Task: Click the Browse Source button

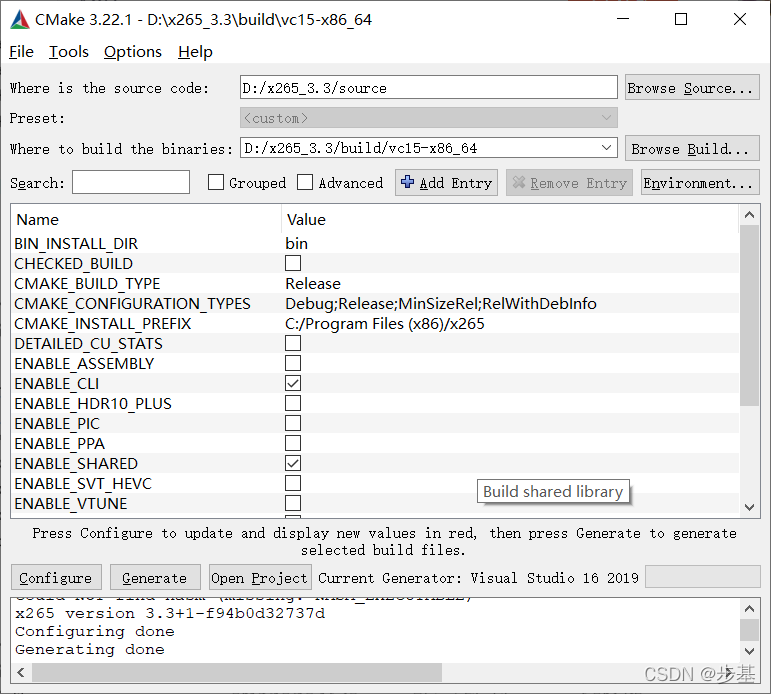Action: [692, 88]
